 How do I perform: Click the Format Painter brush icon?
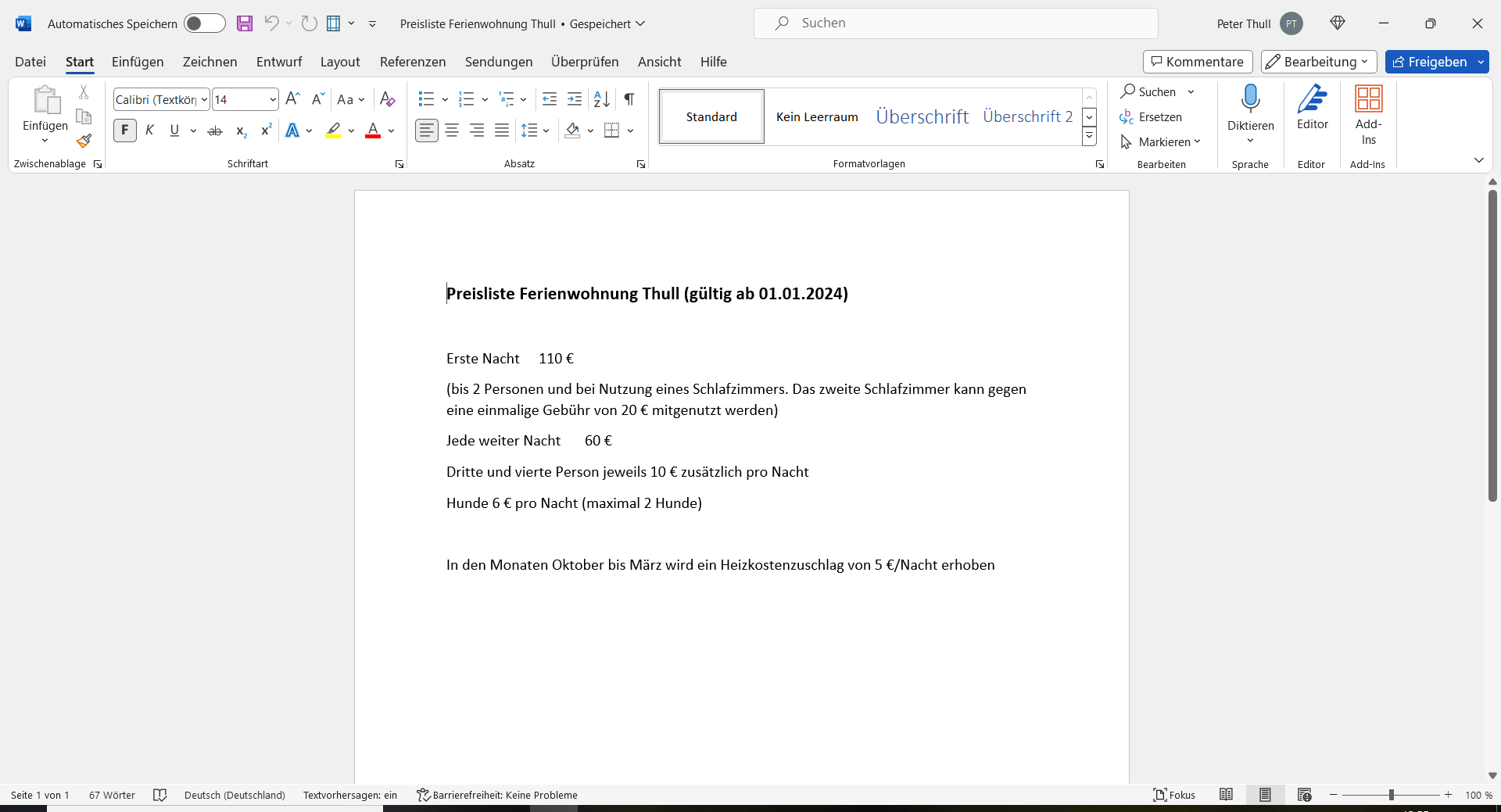click(x=84, y=141)
